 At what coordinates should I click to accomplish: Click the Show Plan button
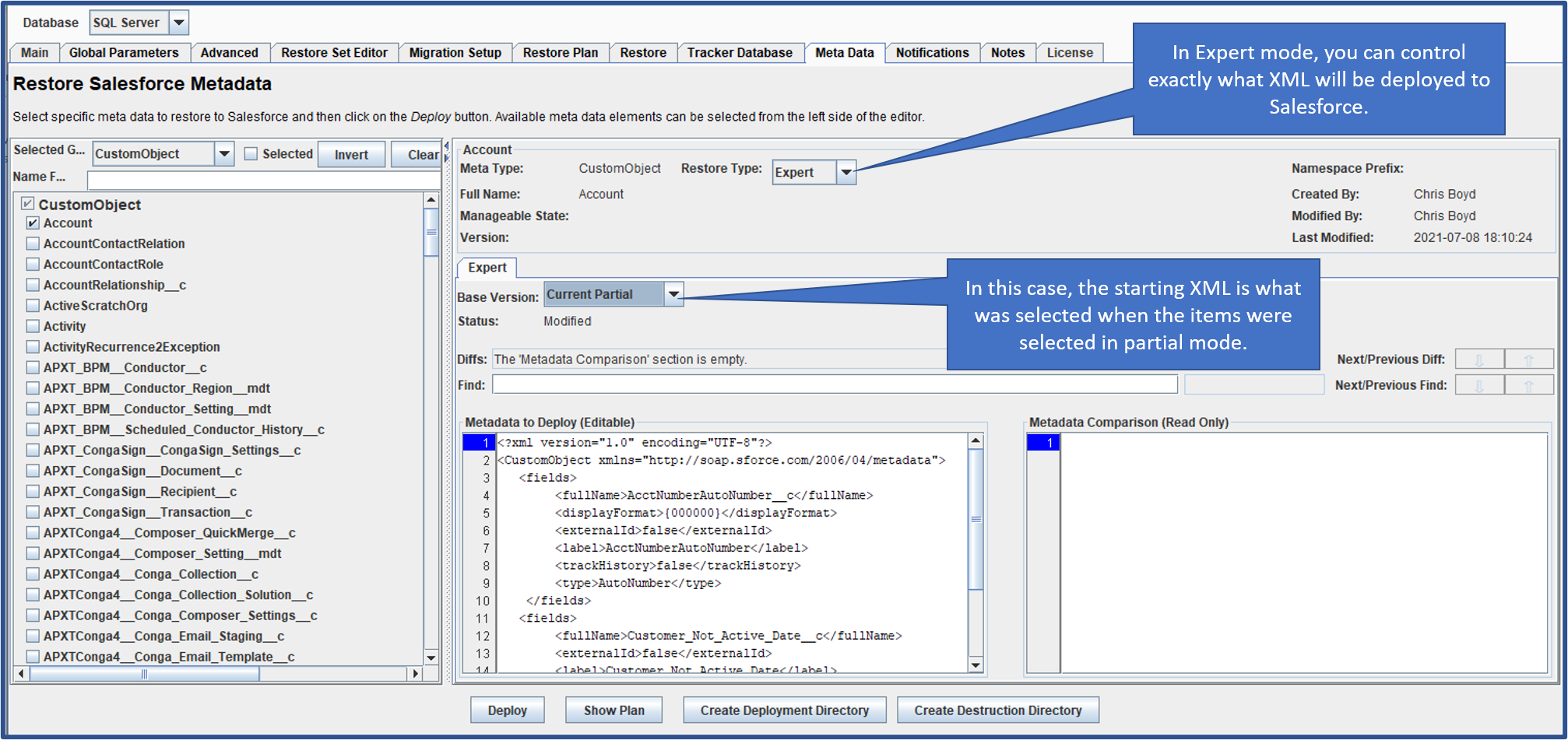[614, 710]
